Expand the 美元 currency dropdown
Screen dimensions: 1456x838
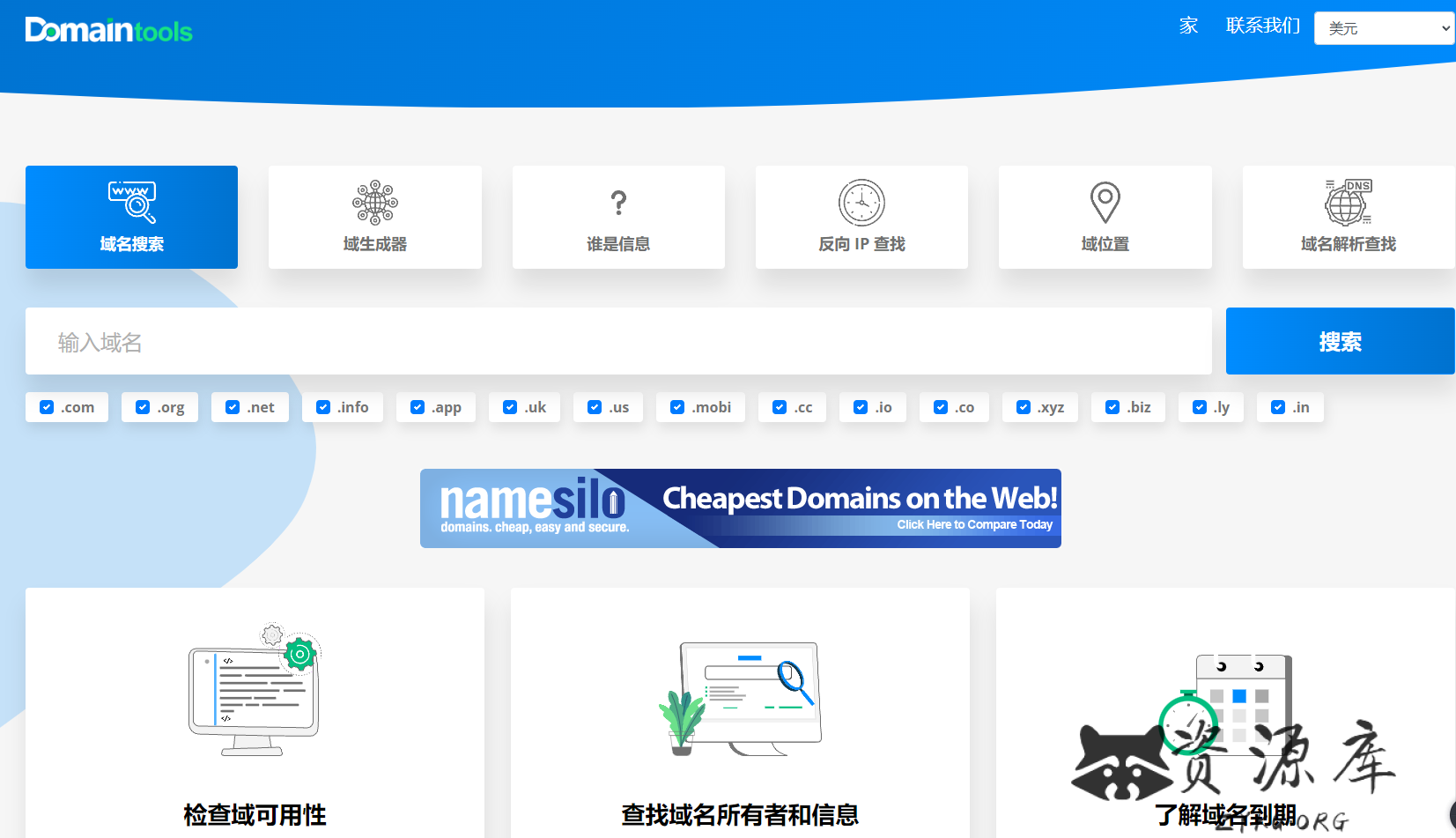tap(1383, 28)
